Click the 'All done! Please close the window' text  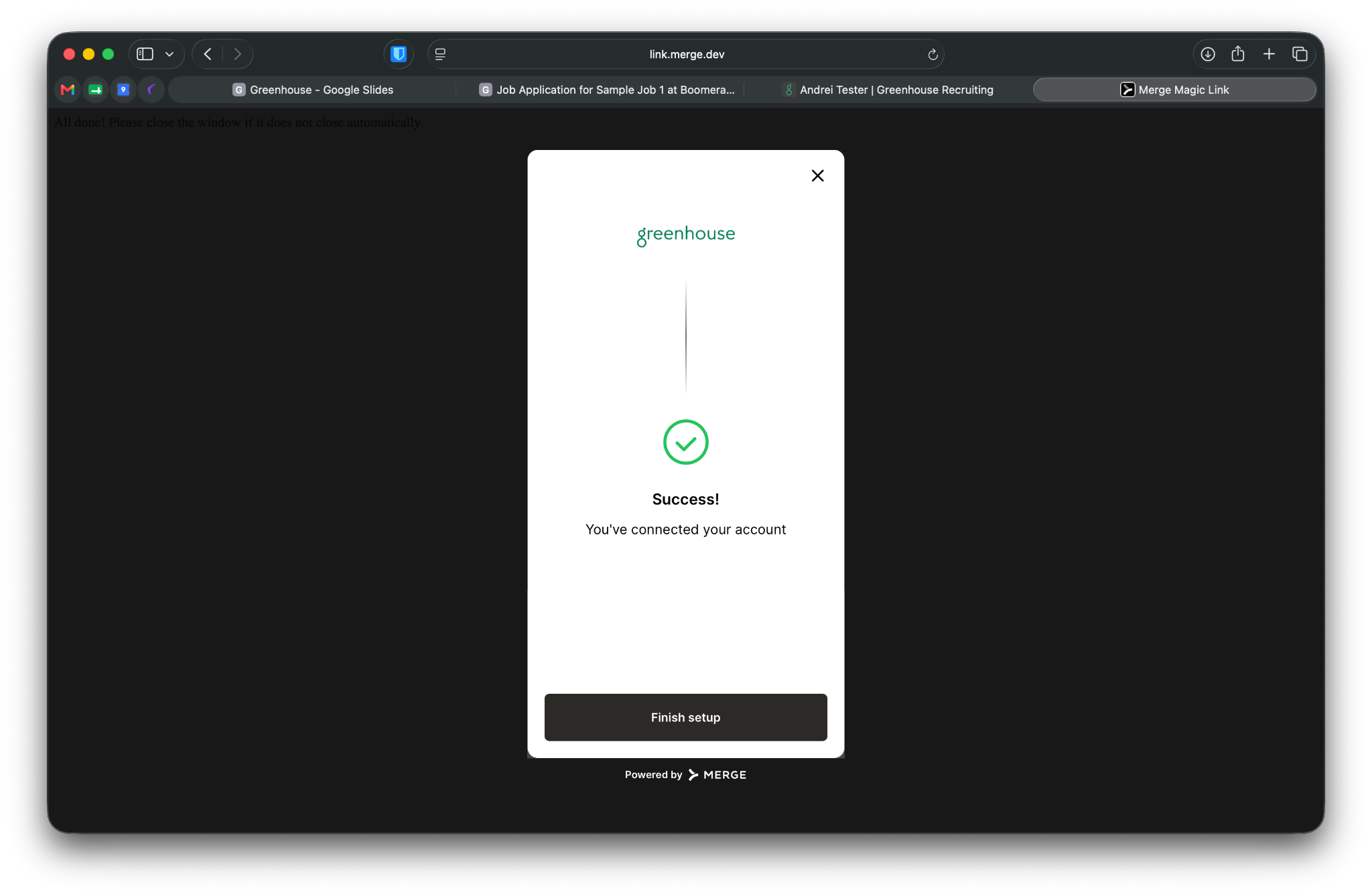tap(238, 123)
